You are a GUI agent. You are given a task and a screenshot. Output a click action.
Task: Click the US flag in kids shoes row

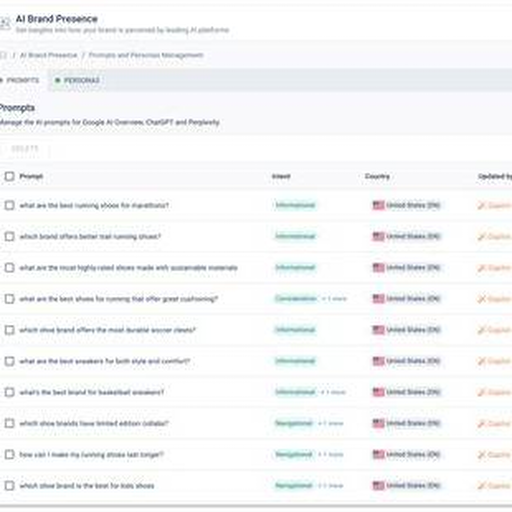[x=378, y=486]
